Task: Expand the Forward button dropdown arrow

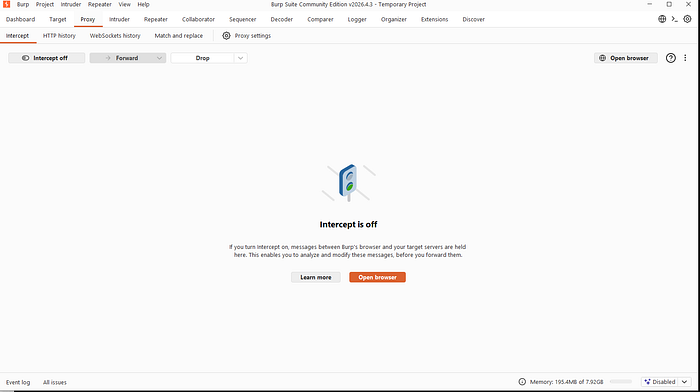Action: (159, 58)
